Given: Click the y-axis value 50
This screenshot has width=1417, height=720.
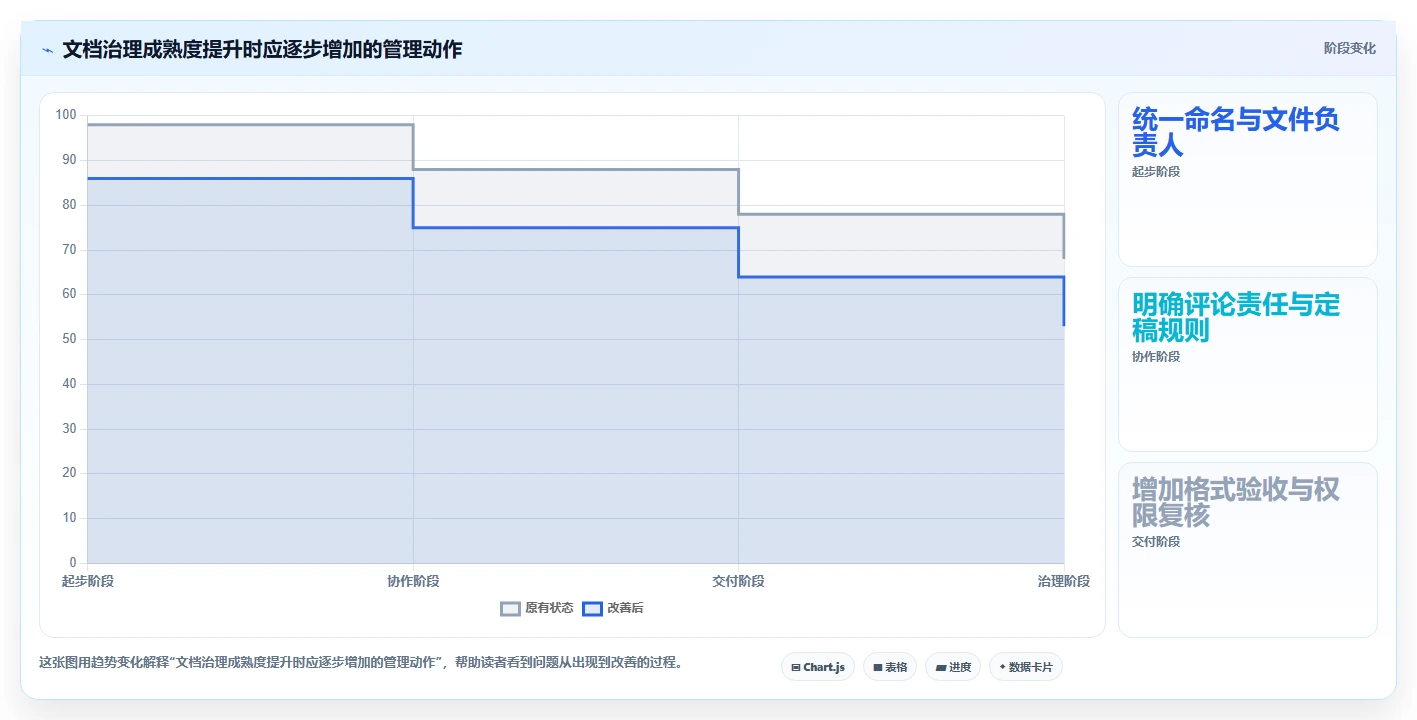Looking at the screenshot, I should (x=70, y=339).
